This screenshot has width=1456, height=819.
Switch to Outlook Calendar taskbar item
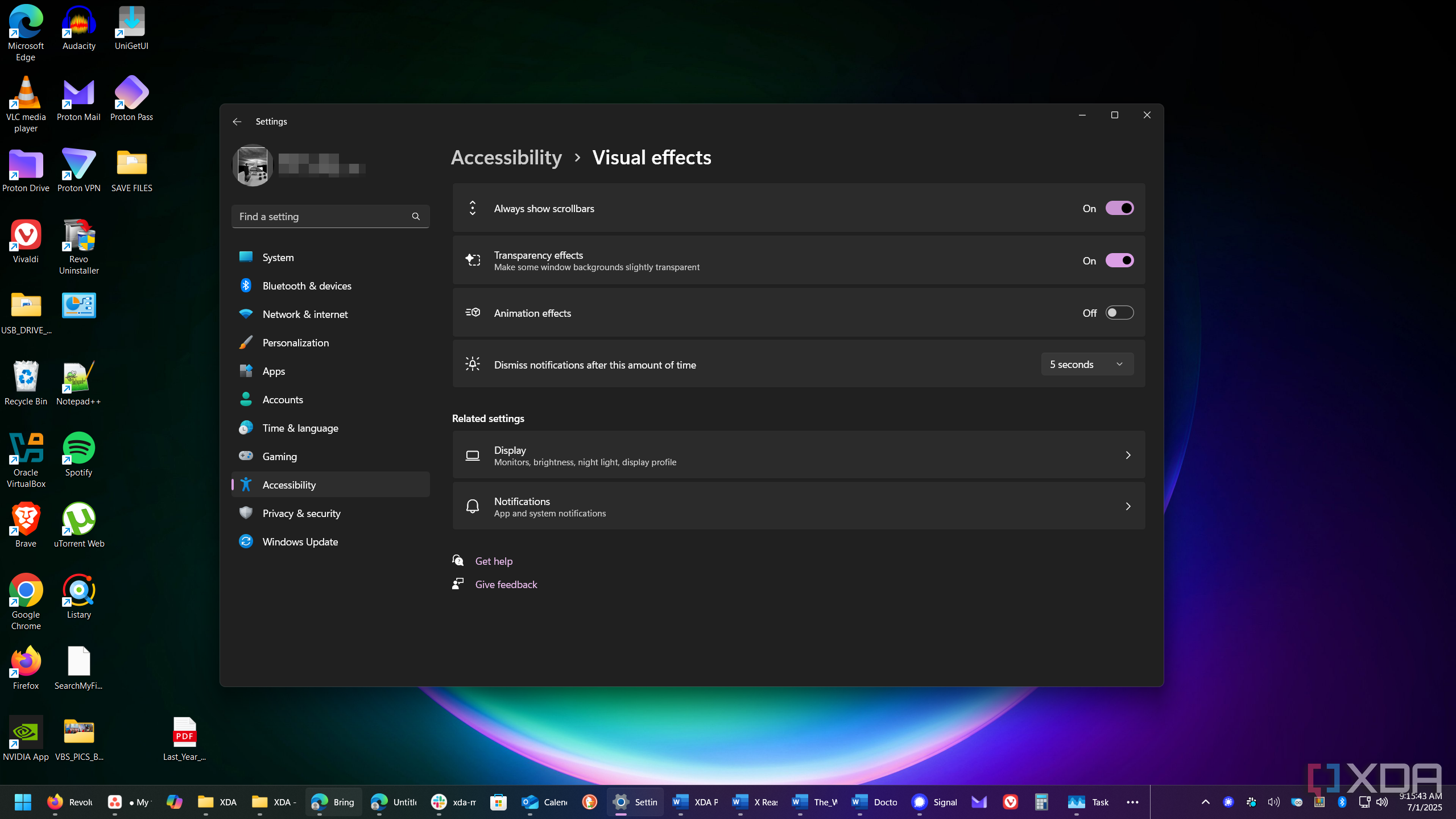pos(544,802)
